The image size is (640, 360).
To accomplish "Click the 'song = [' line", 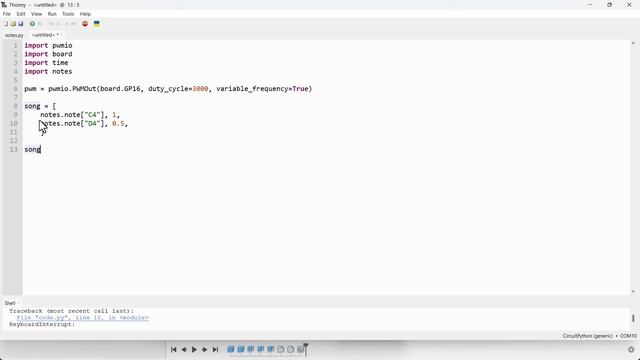I will coord(40,106).
